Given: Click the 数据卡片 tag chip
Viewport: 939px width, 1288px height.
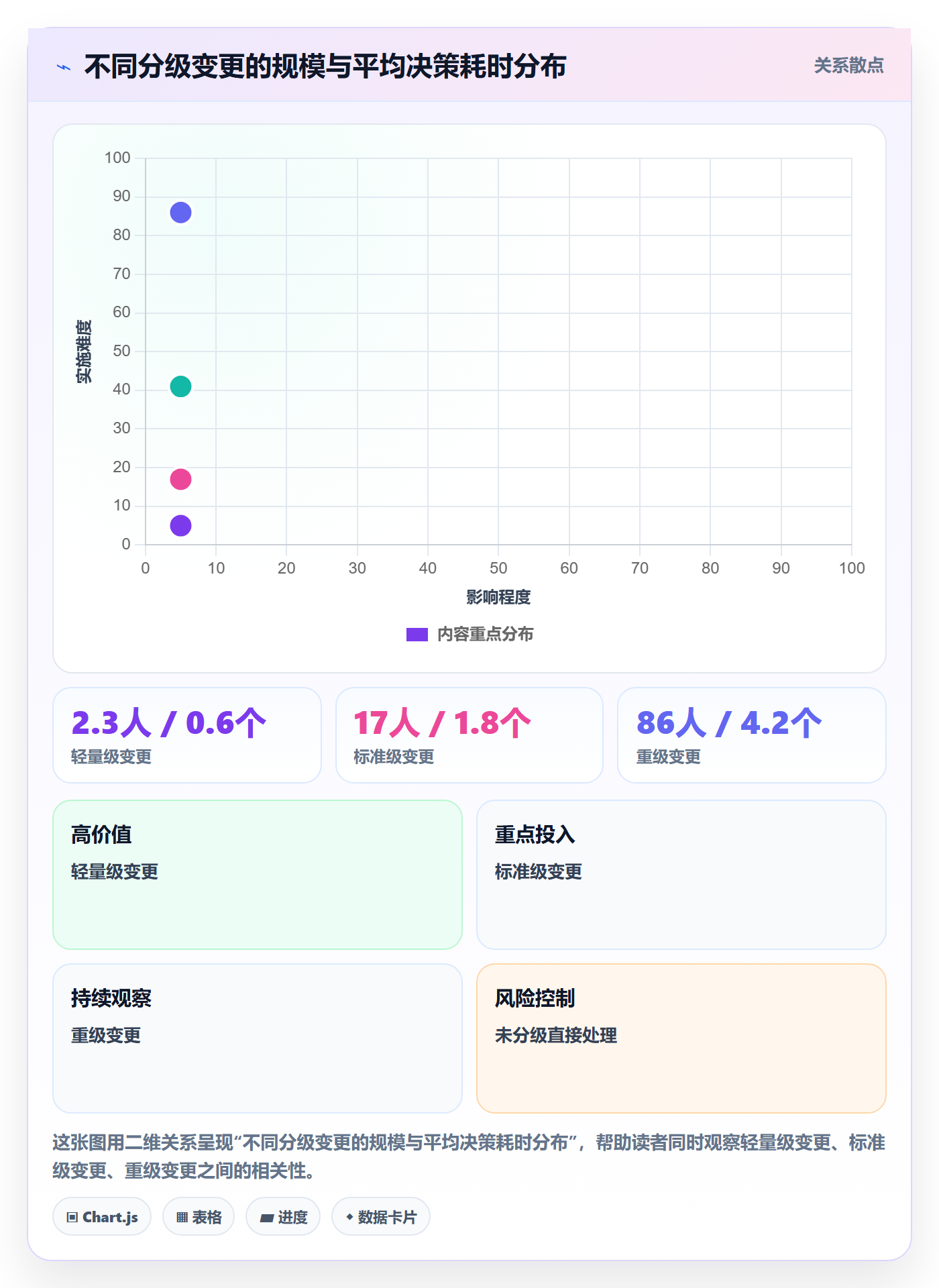Looking at the screenshot, I should click(381, 1217).
